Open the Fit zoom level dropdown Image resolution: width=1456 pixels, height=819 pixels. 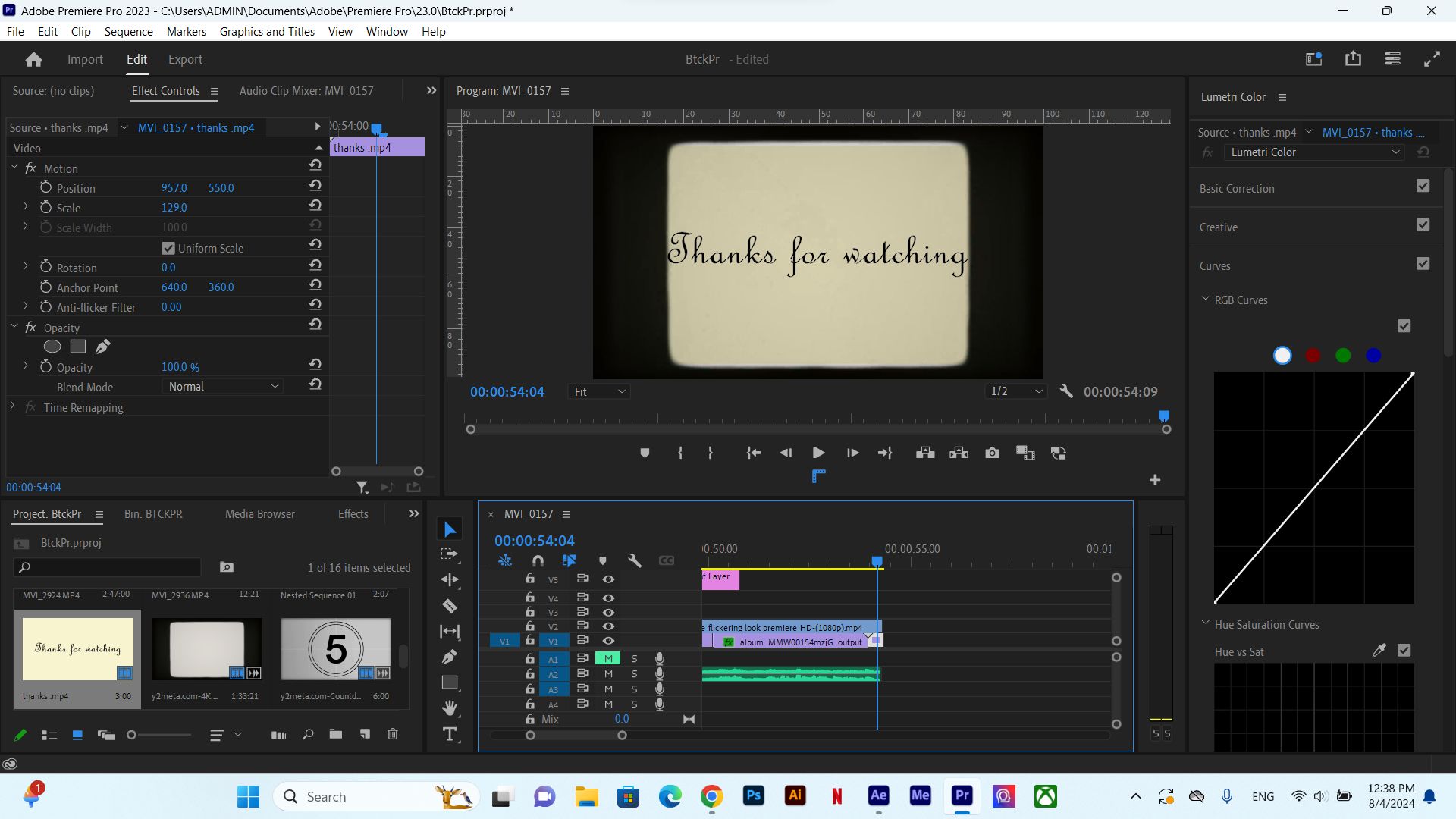click(599, 391)
